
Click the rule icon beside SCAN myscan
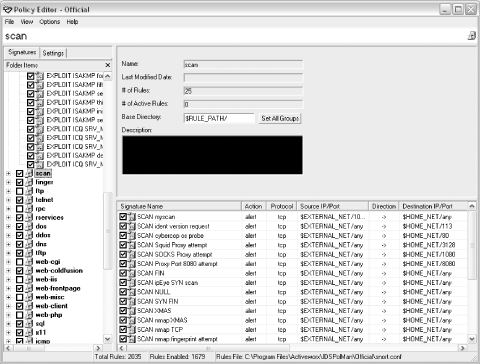[132, 217]
